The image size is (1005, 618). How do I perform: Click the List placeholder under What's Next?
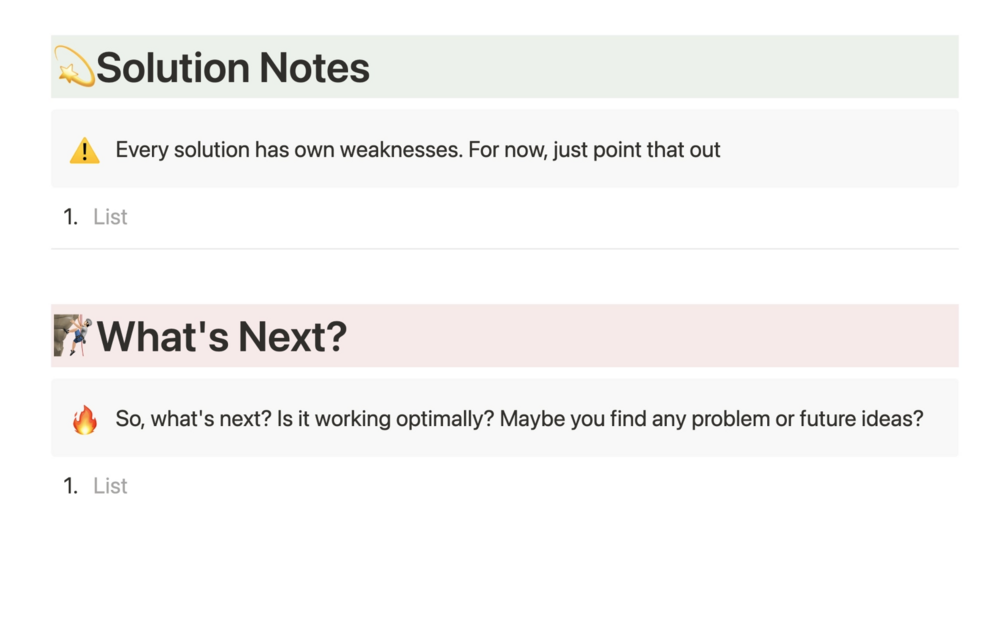pos(110,486)
